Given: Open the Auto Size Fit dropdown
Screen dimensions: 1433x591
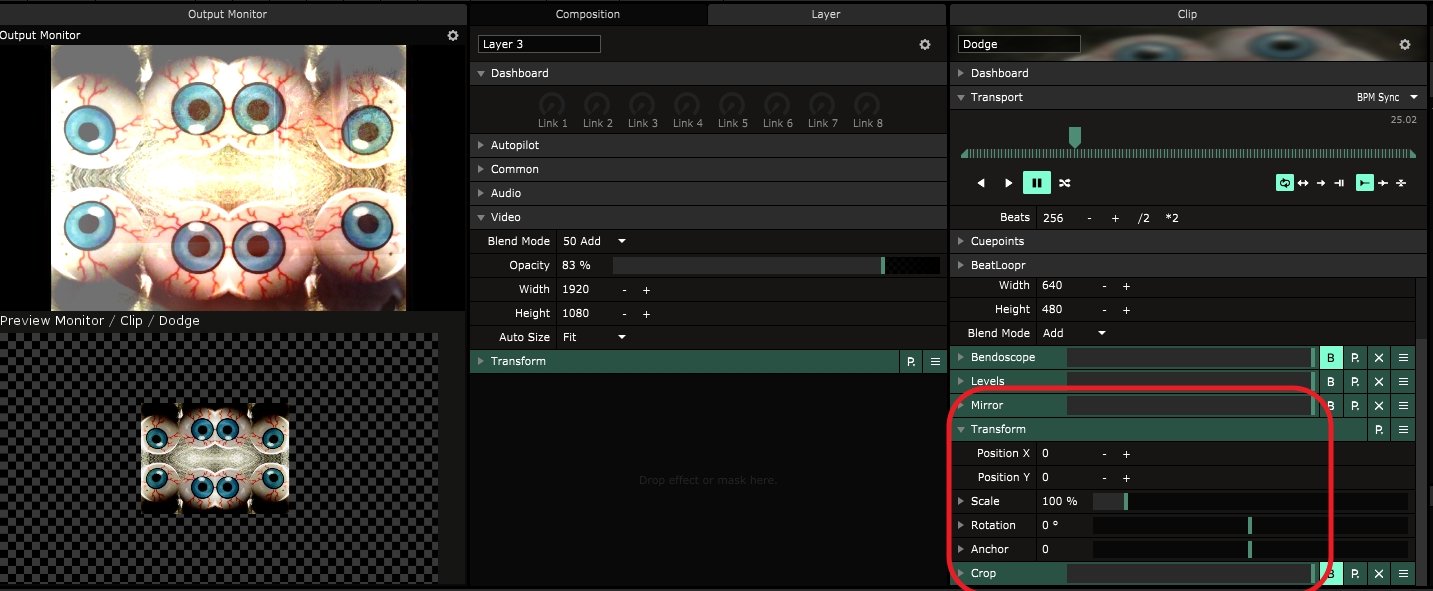Looking at the screenshot, I should (x=595, y=337).
